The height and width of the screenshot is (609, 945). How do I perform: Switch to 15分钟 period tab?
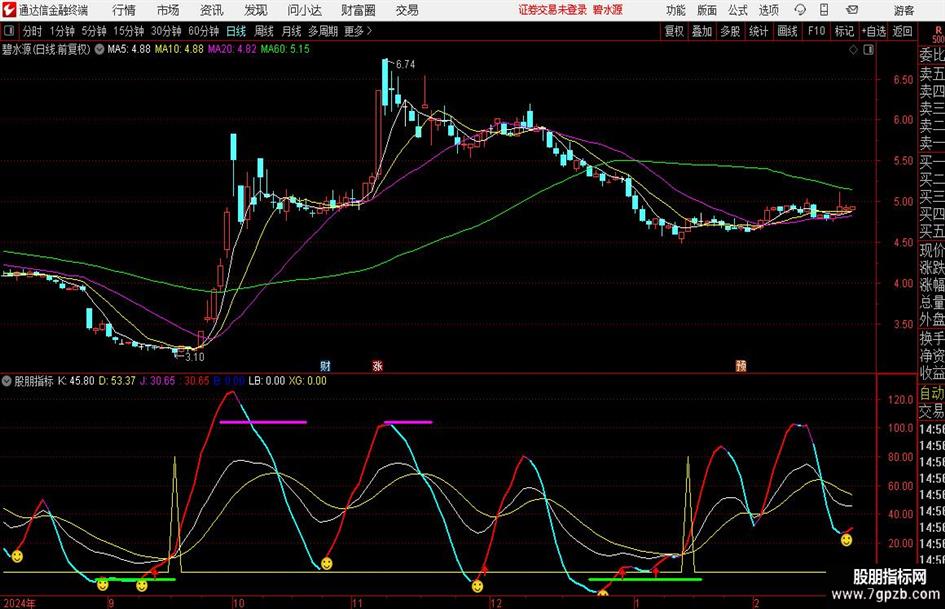(128, 31)
